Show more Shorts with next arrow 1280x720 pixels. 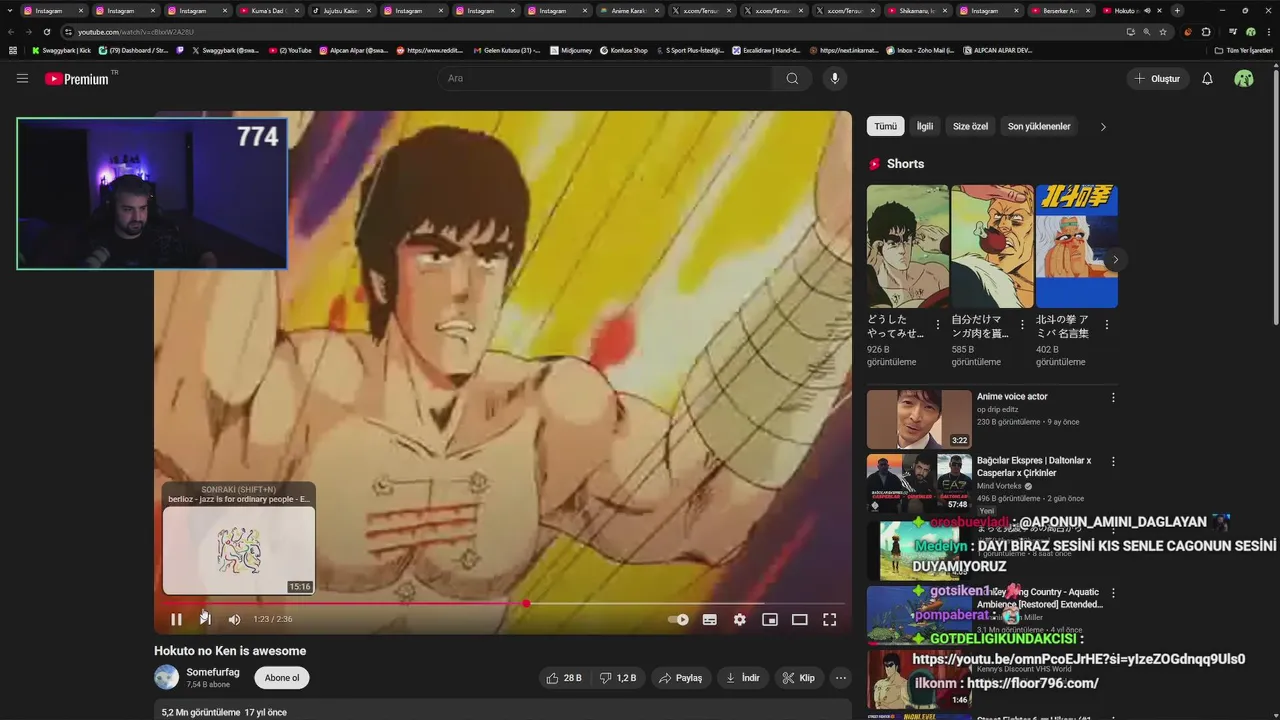[x=1115, y=259]
